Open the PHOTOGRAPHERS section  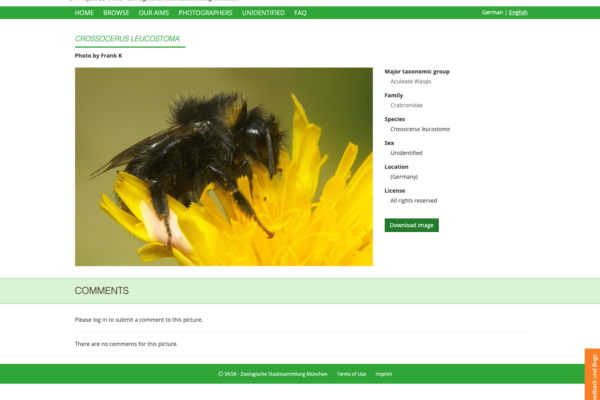tap(205, 13)
